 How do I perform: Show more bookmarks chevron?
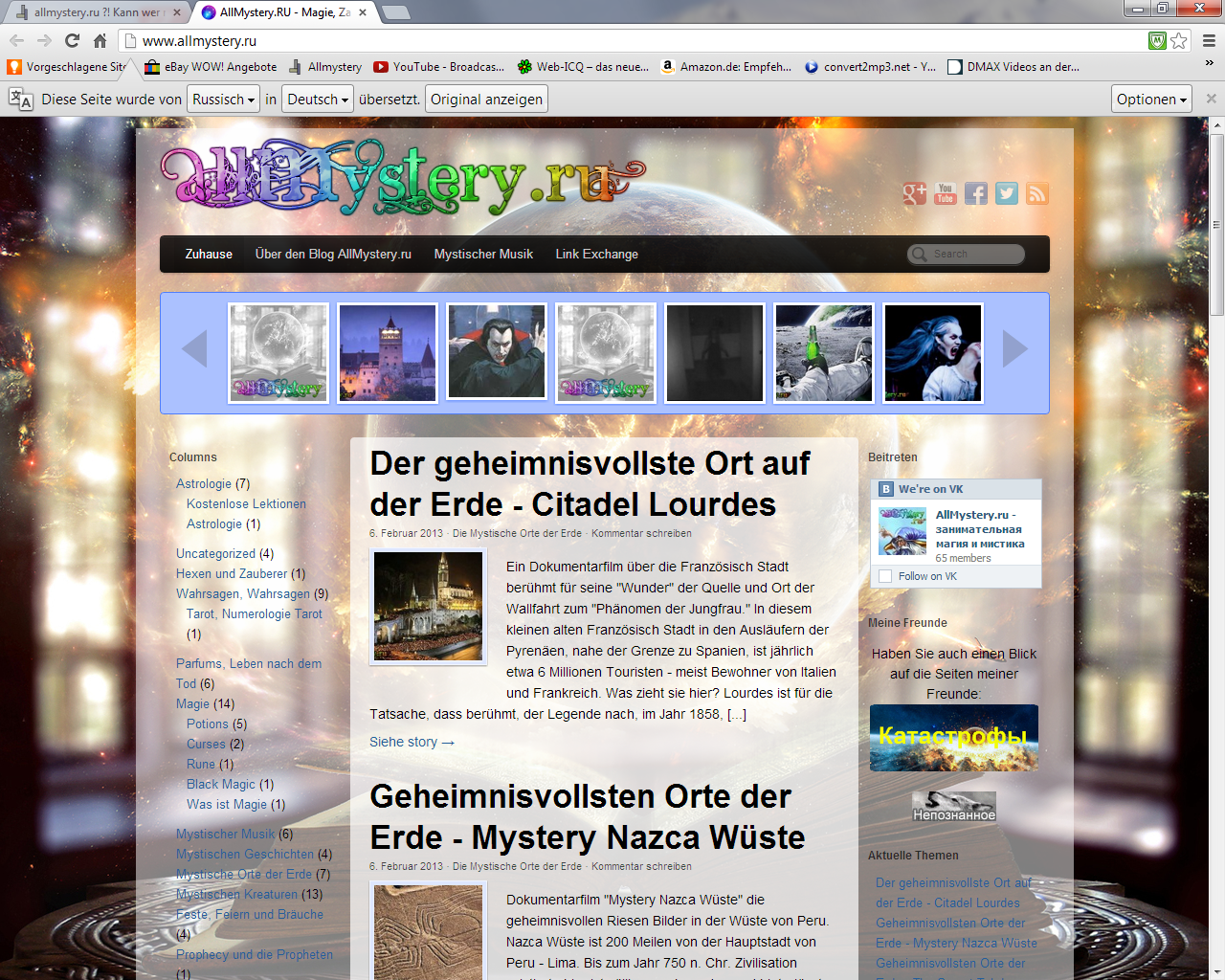[1209, 63]
